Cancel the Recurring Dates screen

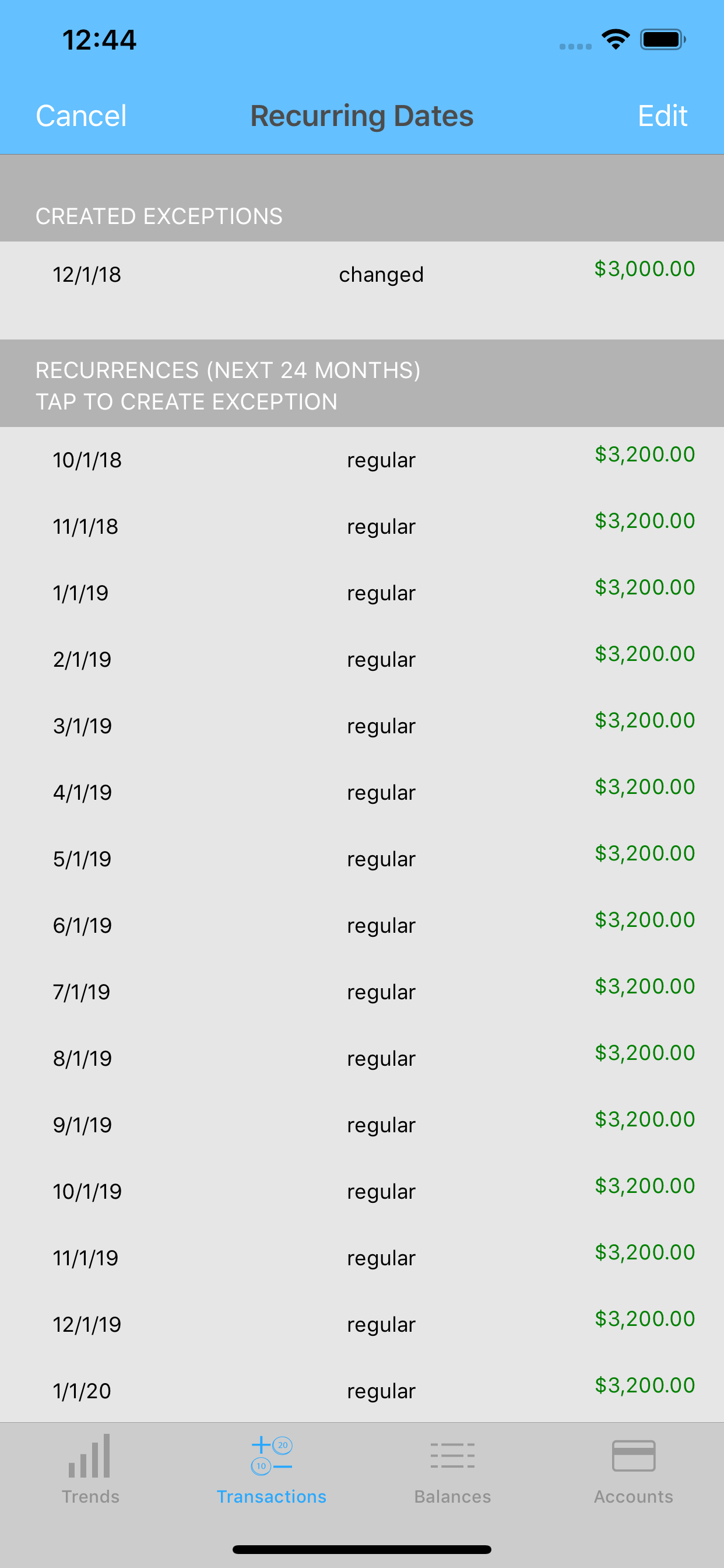click(81, 116)
